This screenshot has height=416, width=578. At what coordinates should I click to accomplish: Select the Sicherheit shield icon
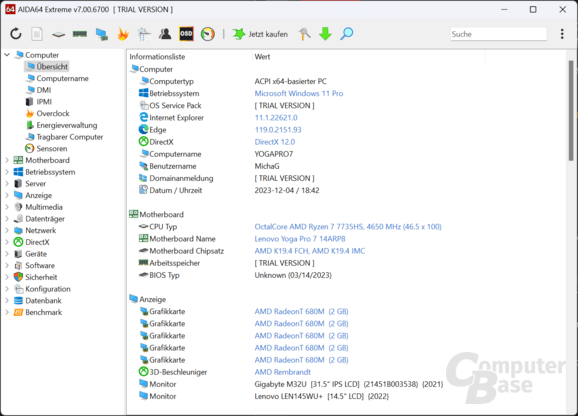pyautogui.click(x=18, y=277)
